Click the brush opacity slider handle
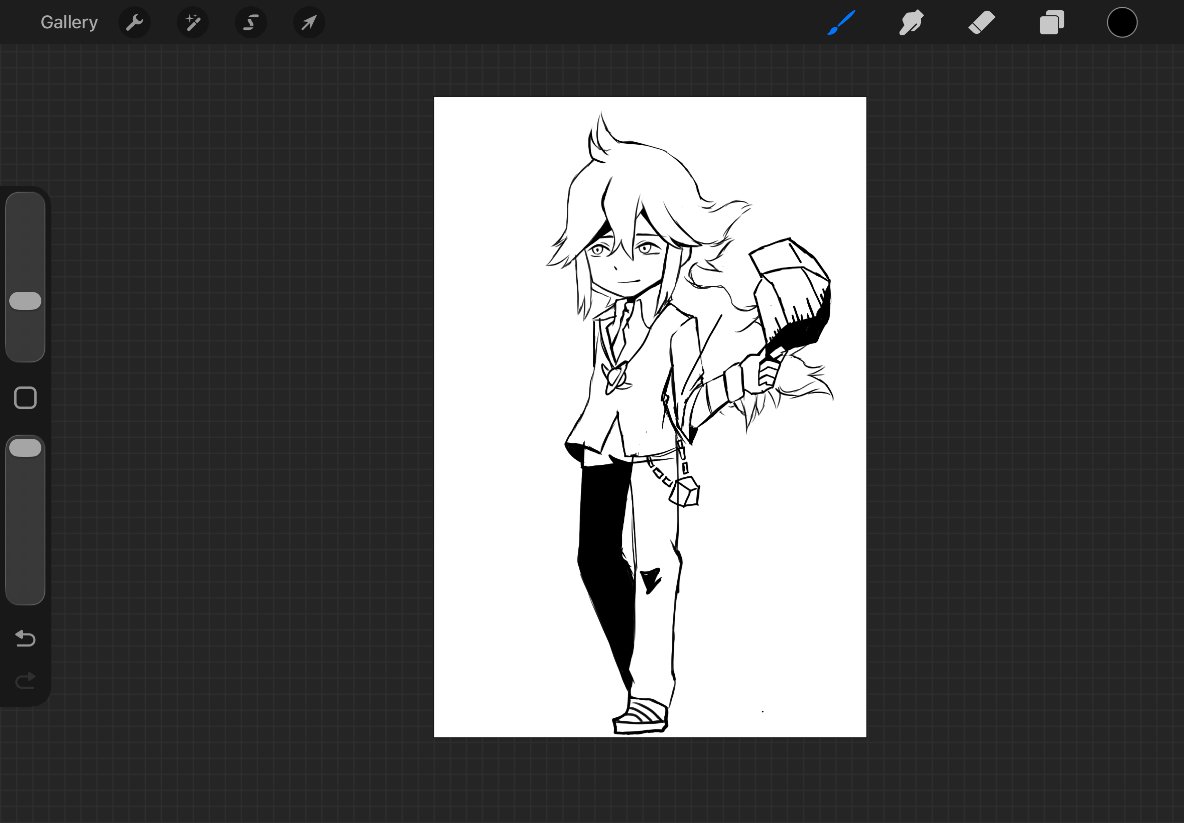 (x=25, y=448)
